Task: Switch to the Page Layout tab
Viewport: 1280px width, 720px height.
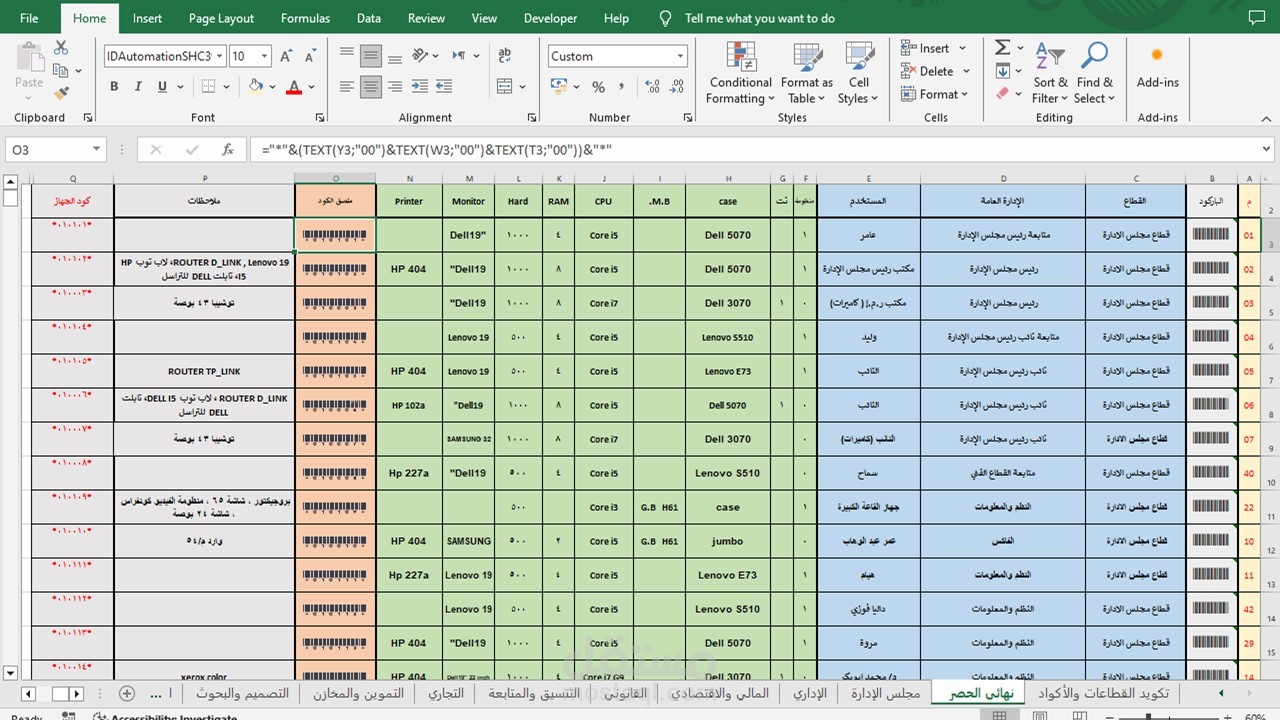Action: [x=221, y=18]
